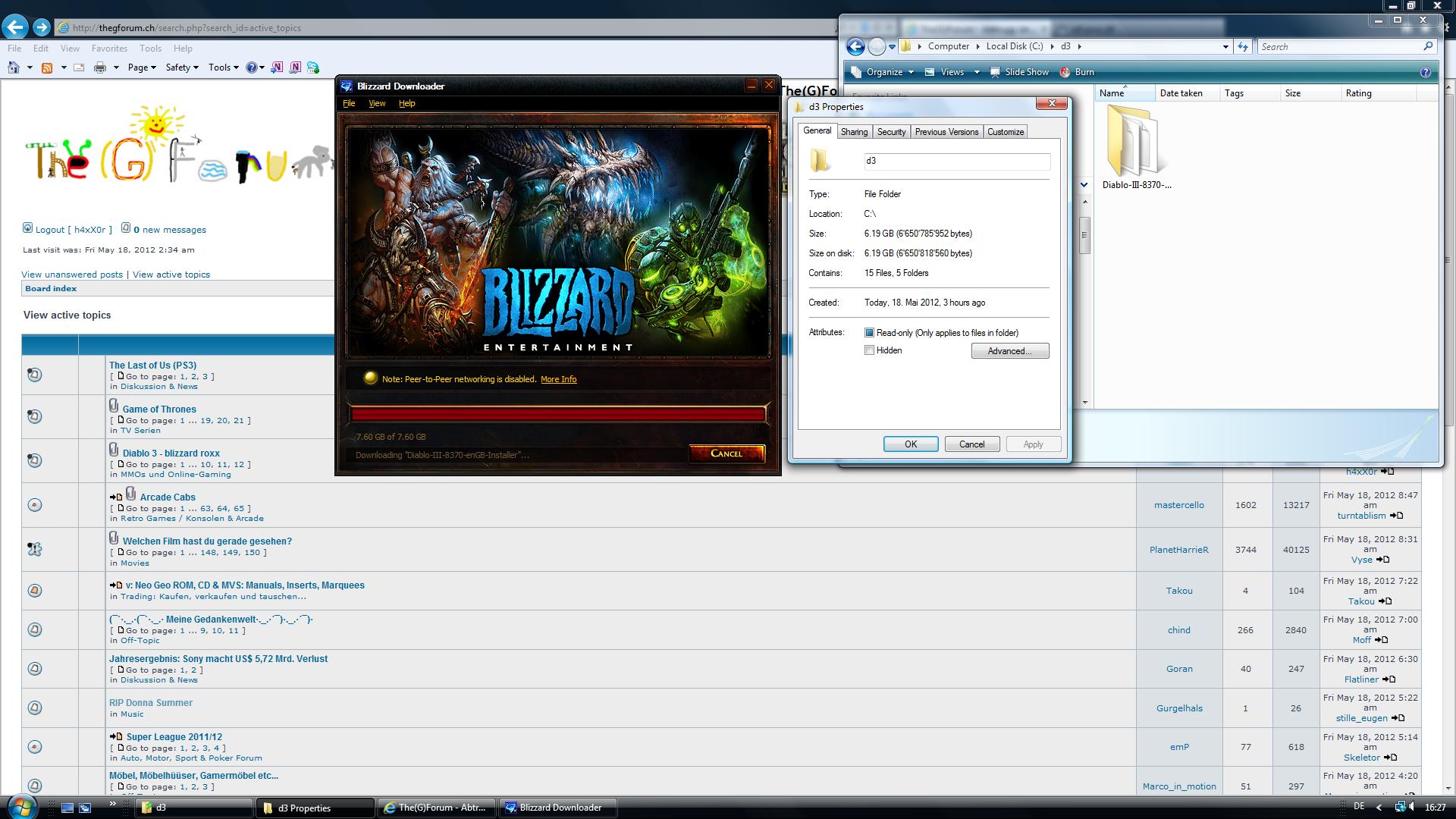Open Page dropdown in IE command bar
1456x819 pixels.
142,67
